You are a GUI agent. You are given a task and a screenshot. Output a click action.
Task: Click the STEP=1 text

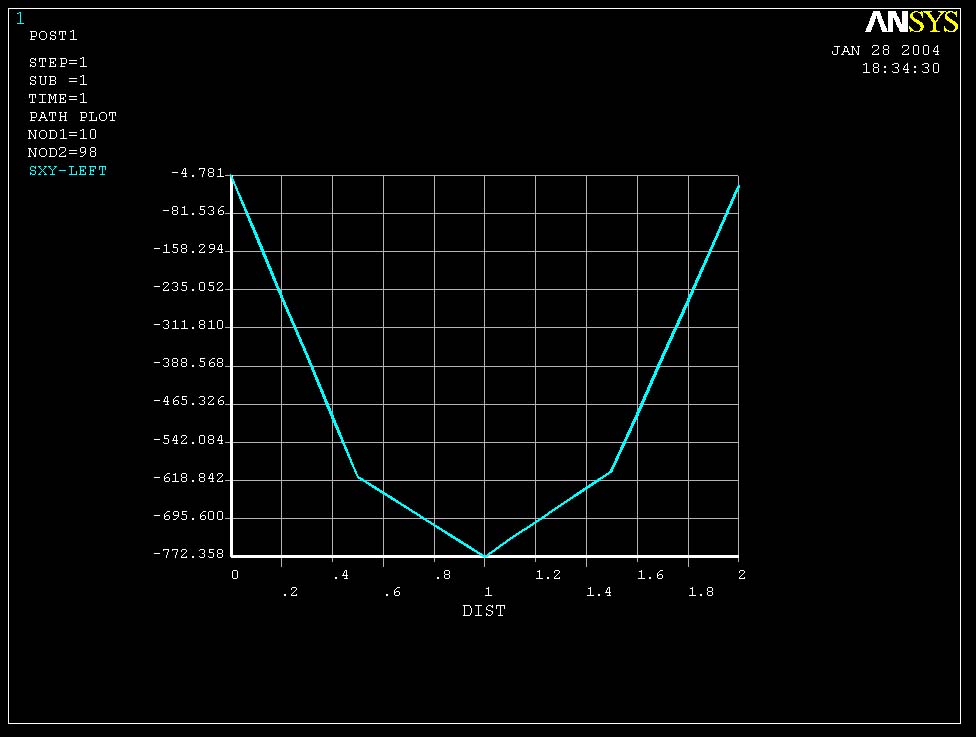(58, 62)
